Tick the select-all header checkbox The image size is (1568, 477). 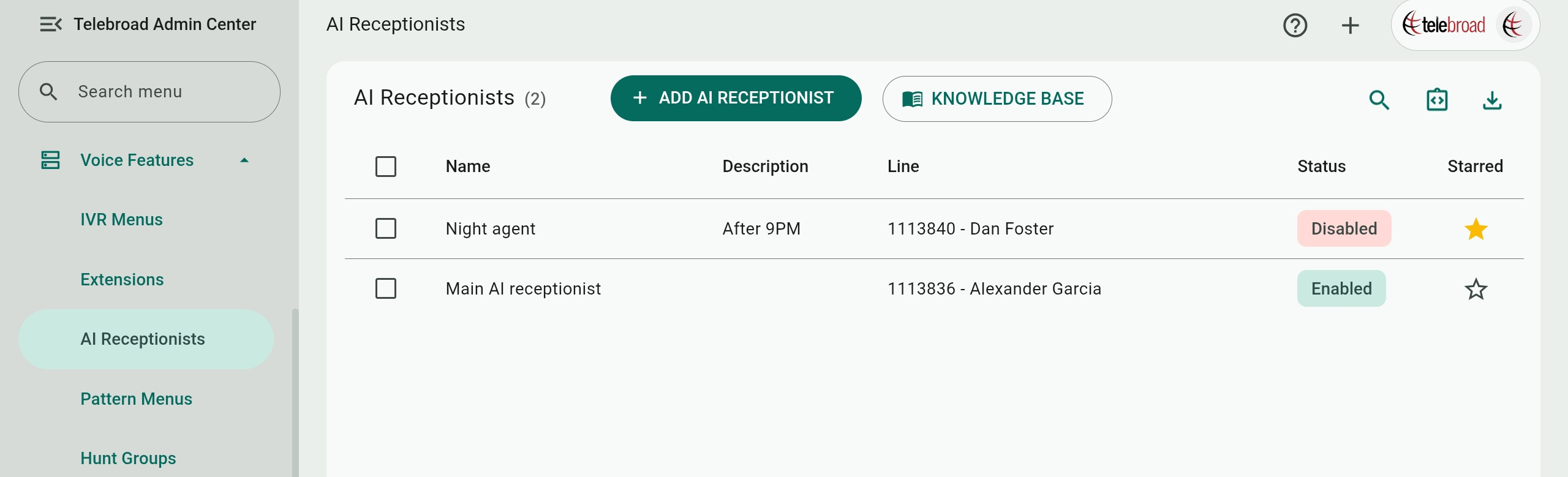(x=386, y=167)
